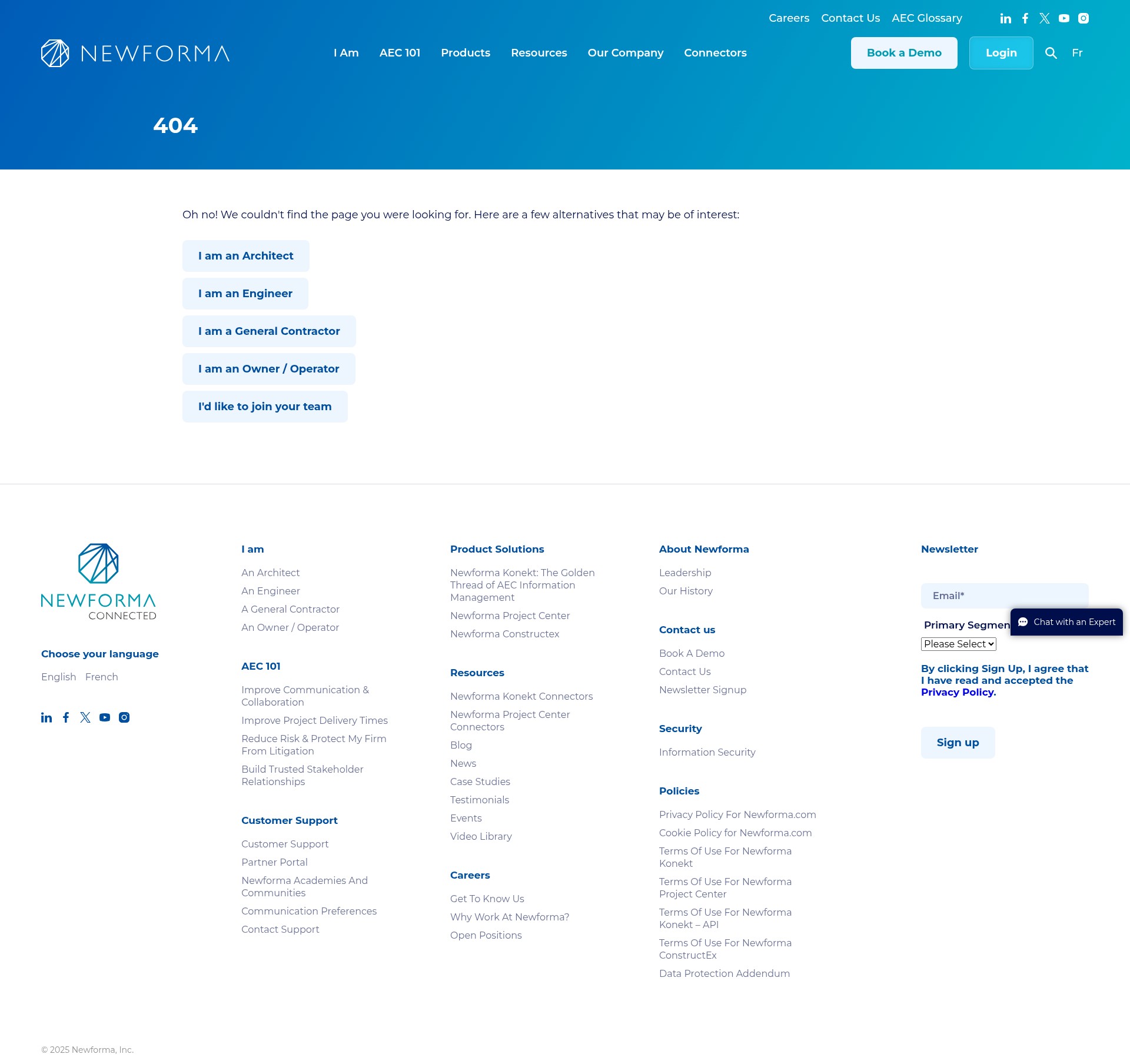This screenshot has width=1130, height=1064.
Task: Click I'd like to join your team
Action: (x=265, y=407)
